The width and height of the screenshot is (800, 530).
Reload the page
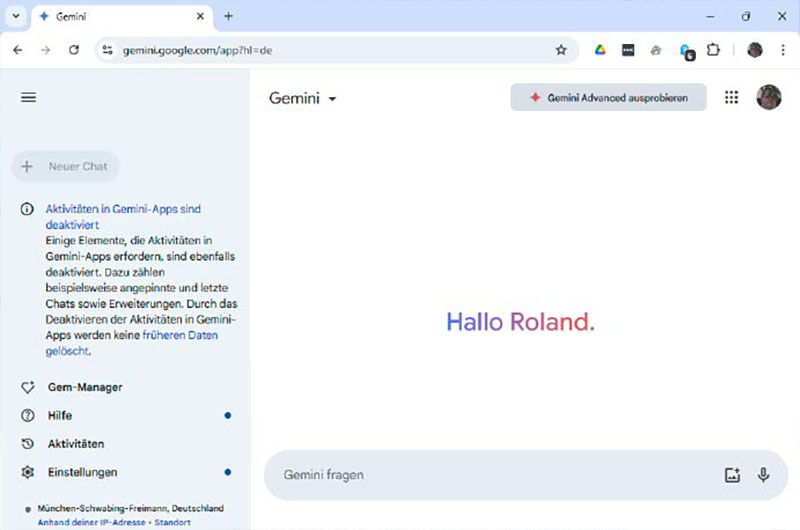tap(74, 50)
